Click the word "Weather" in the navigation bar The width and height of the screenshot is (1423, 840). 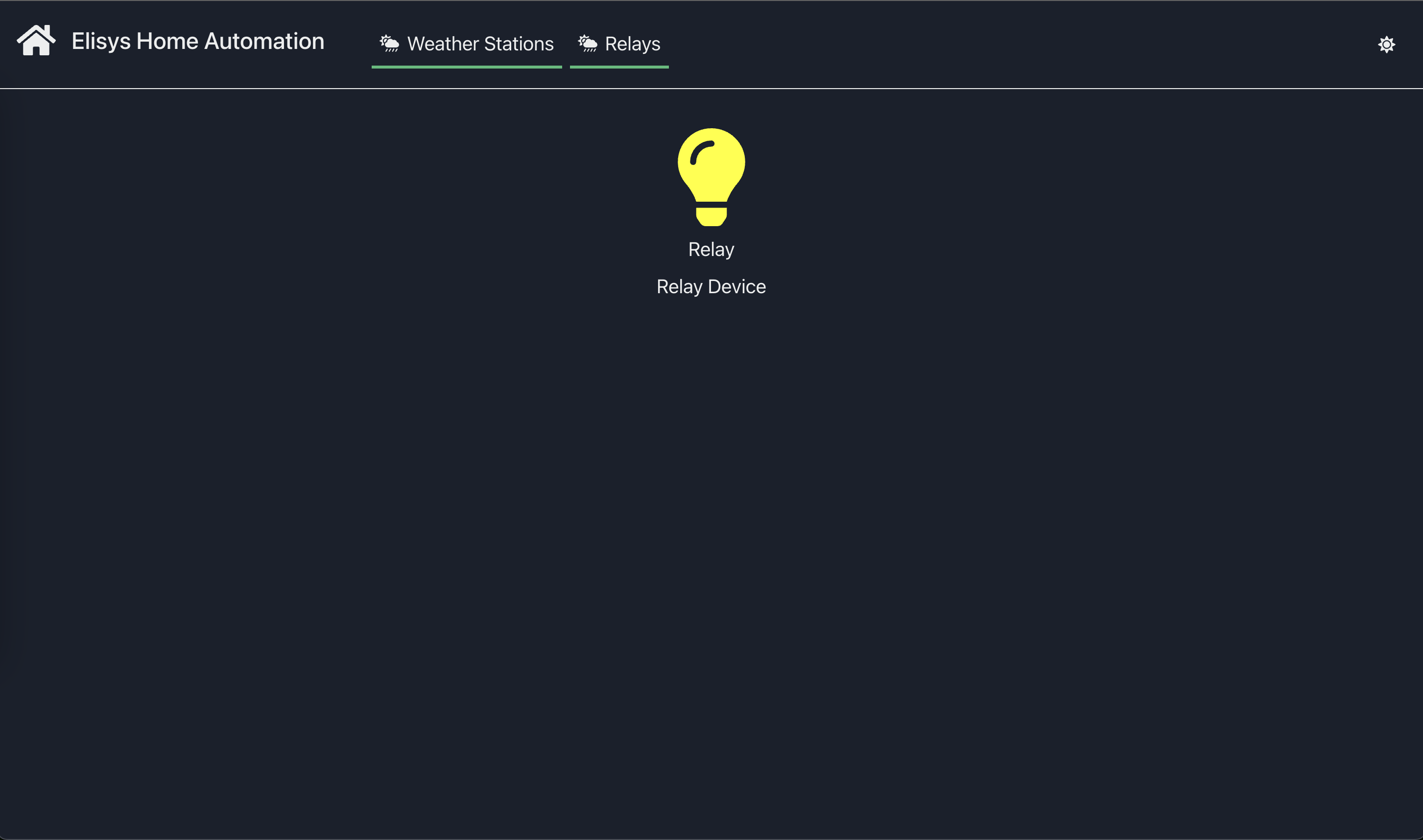click(x=443, y=44)
